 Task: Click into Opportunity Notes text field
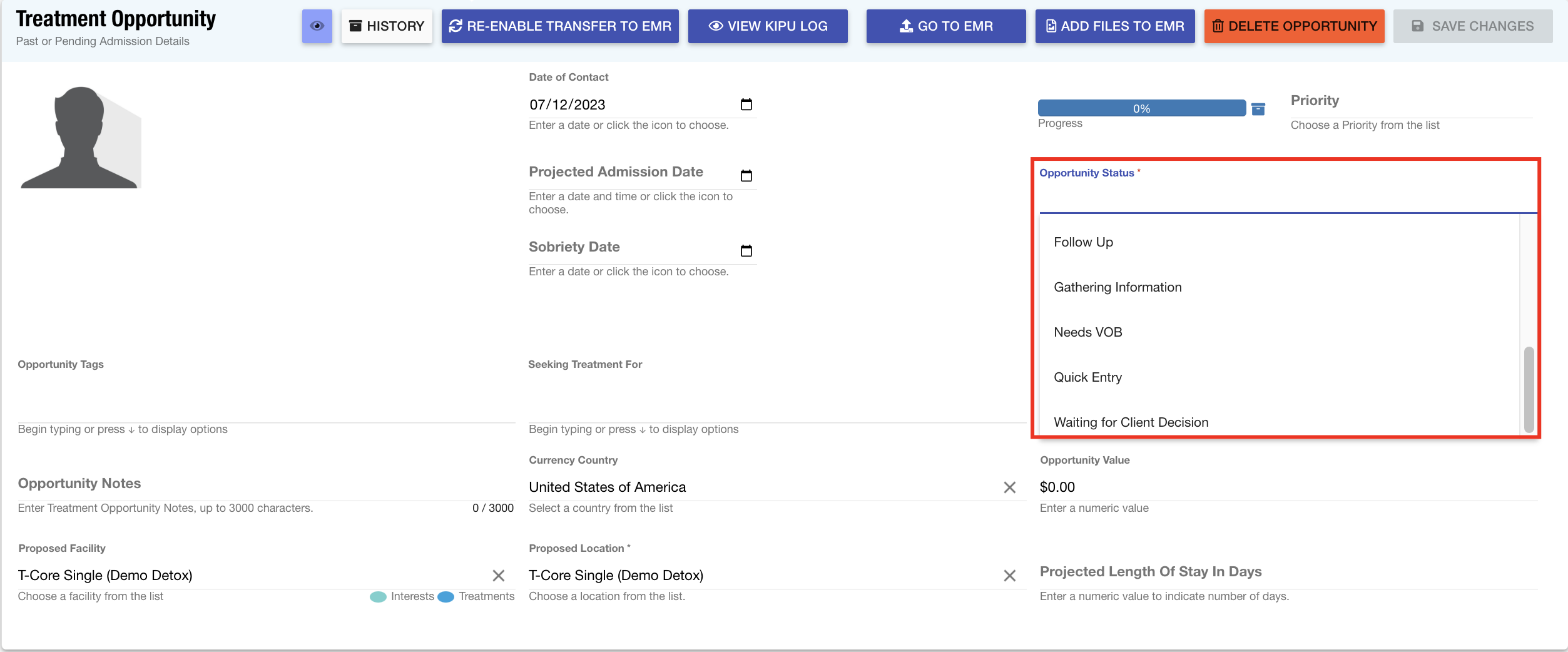266,484
